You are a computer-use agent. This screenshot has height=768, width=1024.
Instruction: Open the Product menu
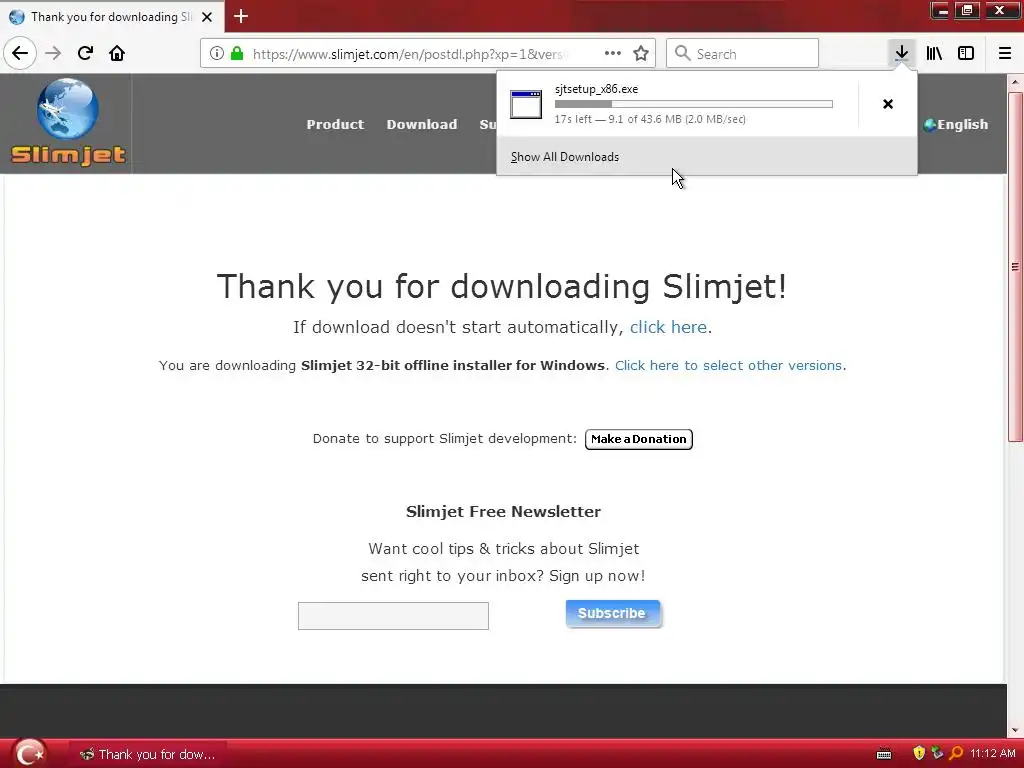click(335, 125)
